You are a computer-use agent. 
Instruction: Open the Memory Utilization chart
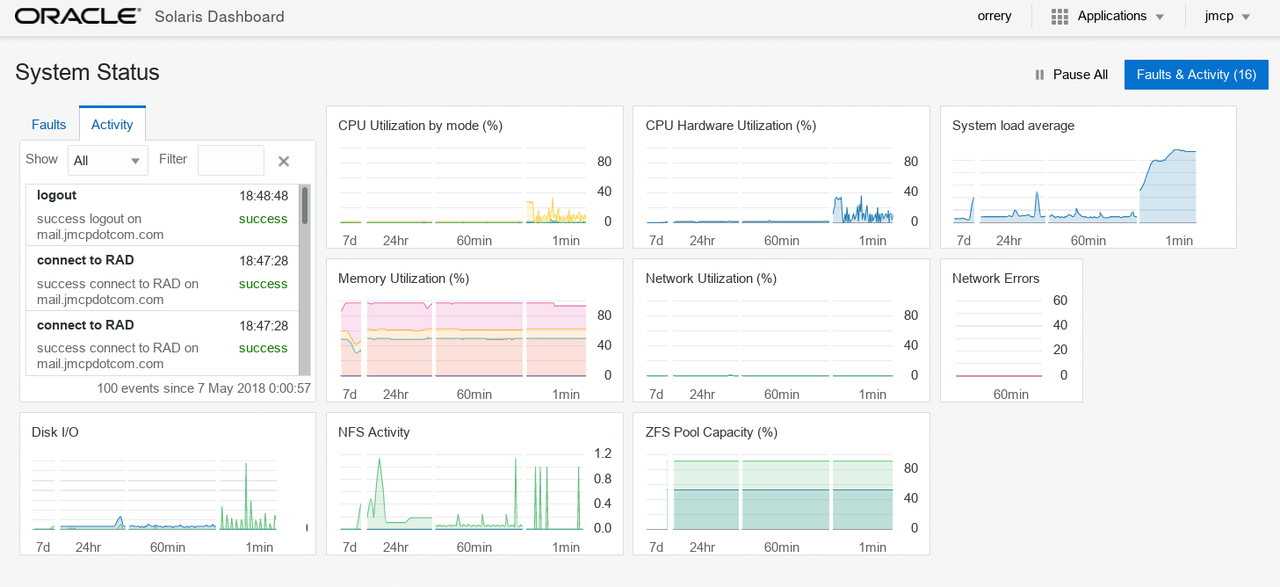click(475, 330)
